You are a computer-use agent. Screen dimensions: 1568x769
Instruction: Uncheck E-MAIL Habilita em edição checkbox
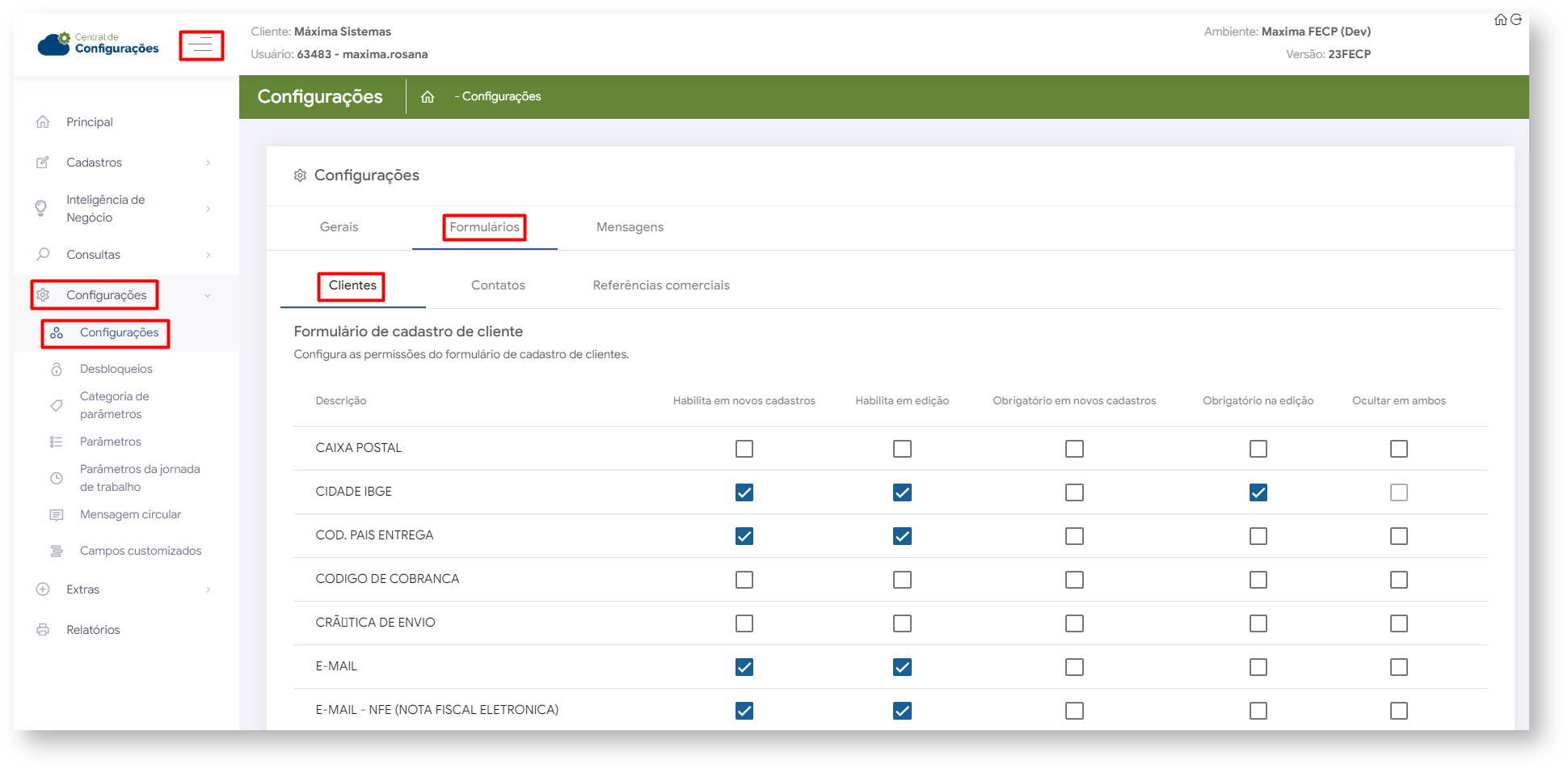click(x=902, y=667)
